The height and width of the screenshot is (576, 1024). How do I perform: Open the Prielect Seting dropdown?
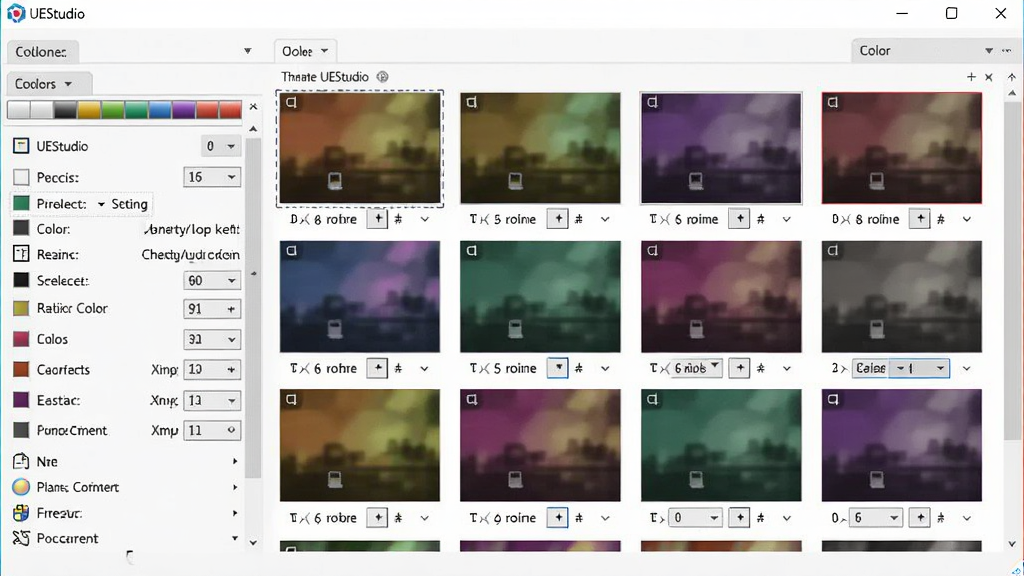pyautogui.click(x=101, y=204)
